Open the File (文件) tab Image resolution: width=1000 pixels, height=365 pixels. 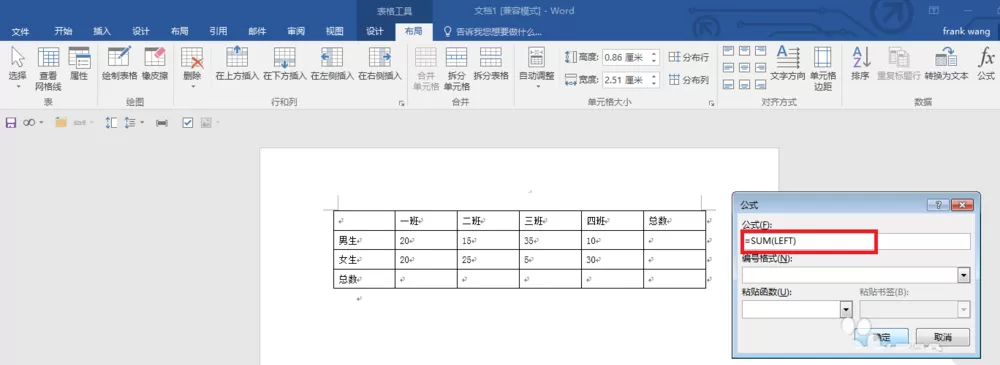click(x=20, y=31)
